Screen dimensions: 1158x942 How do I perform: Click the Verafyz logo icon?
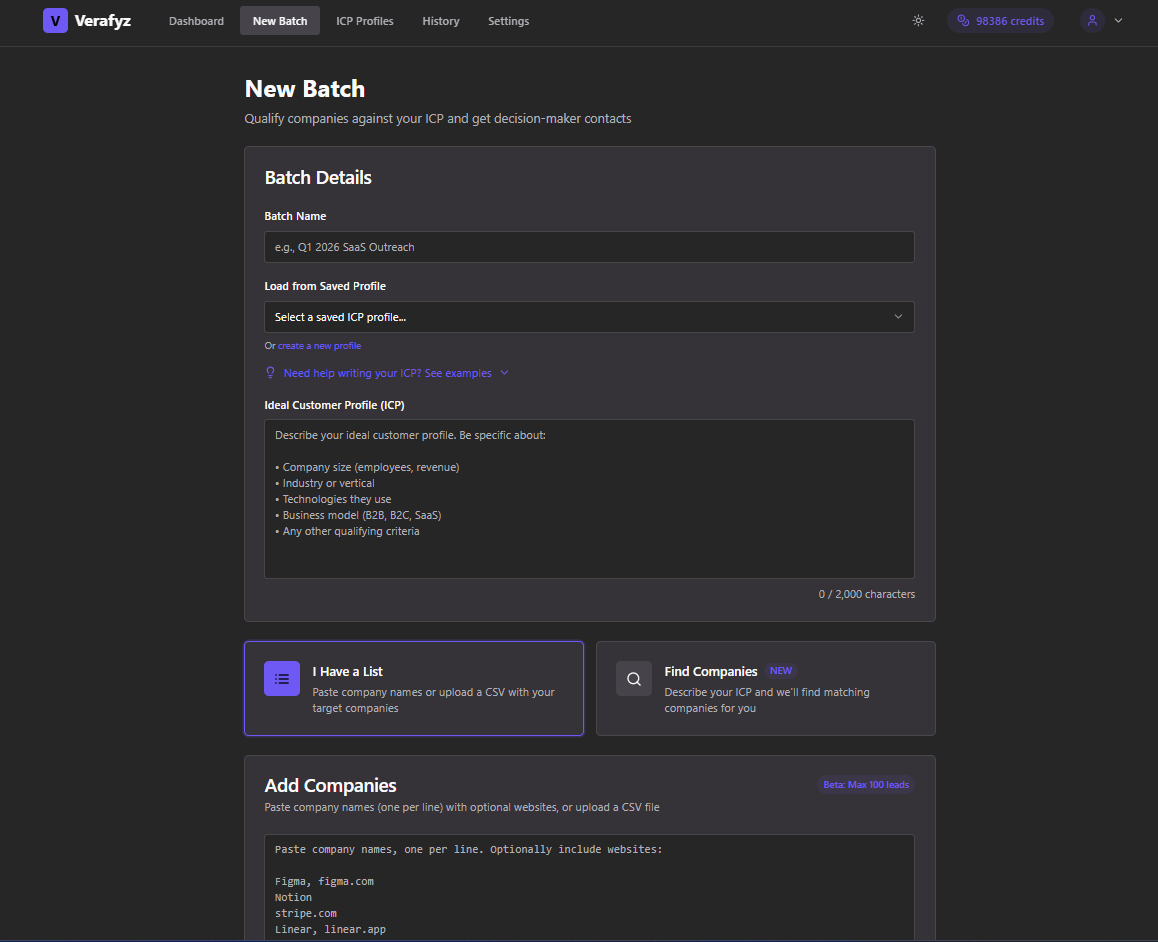(55, 20)
